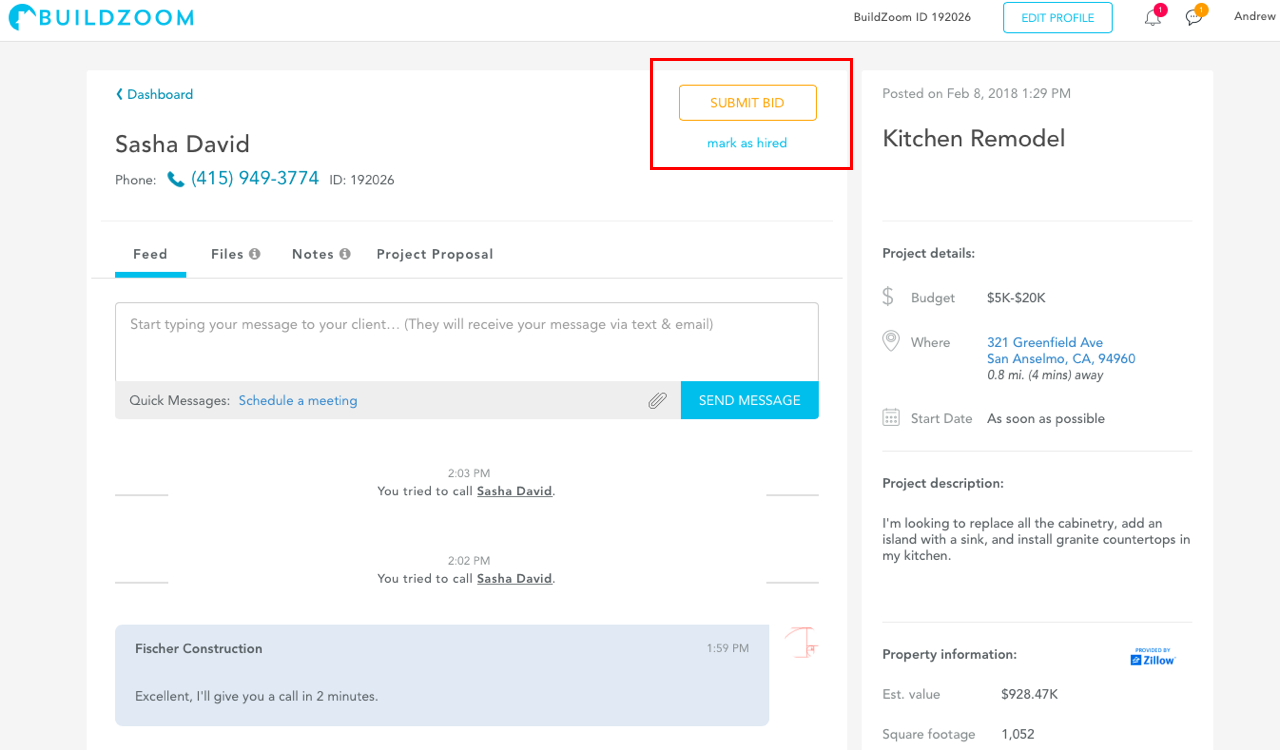Click the Kitchen Remodel project title
The height and width of the screenshot is (756, 1280).
[974, 138]
